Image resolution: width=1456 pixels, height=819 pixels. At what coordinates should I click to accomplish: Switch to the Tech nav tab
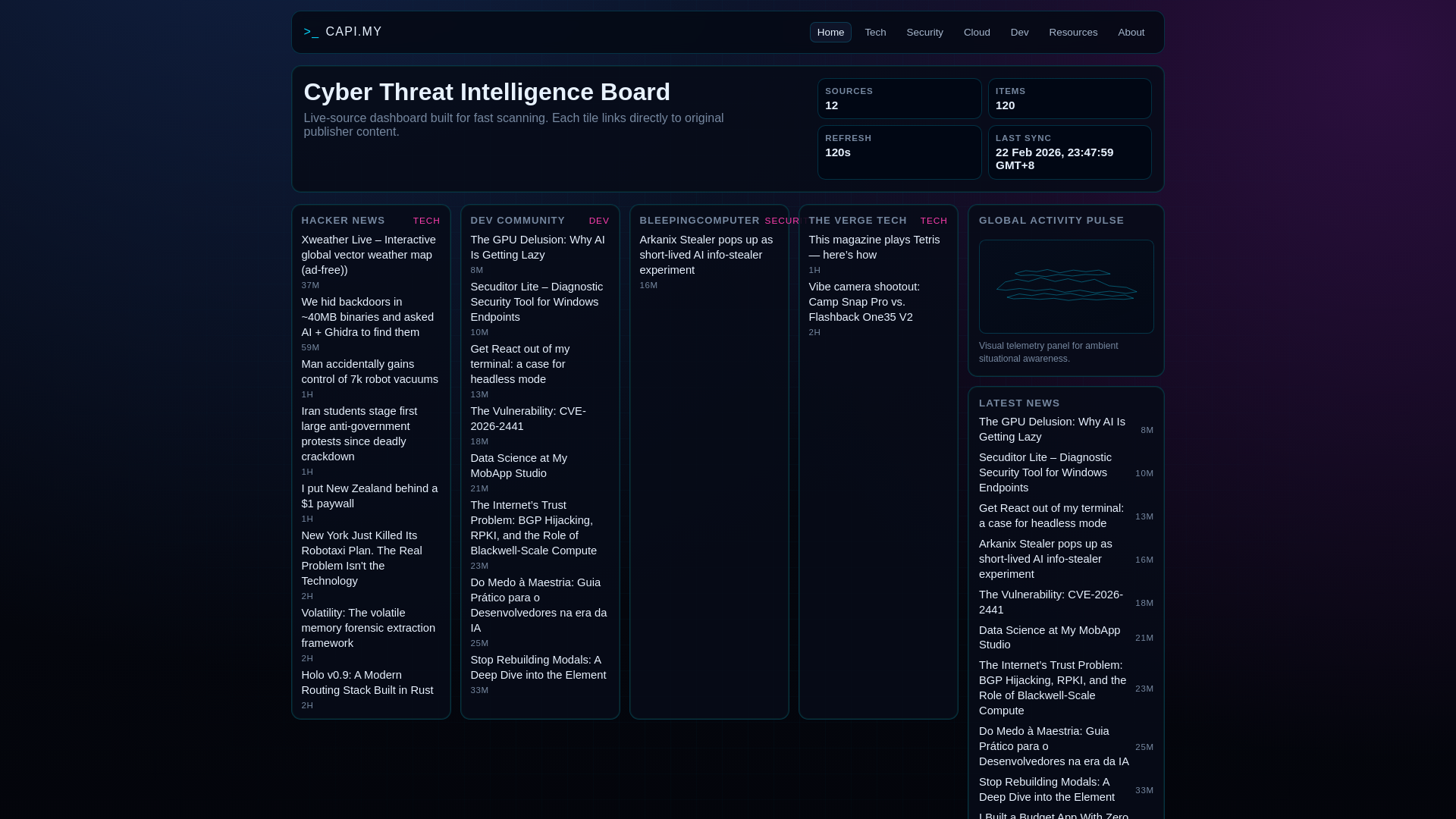point(875,32)
